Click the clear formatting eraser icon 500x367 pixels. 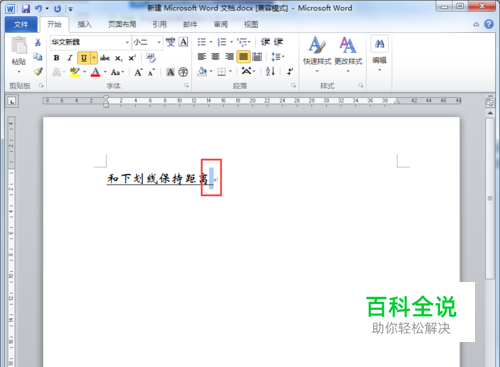click(x=151, y=58)
